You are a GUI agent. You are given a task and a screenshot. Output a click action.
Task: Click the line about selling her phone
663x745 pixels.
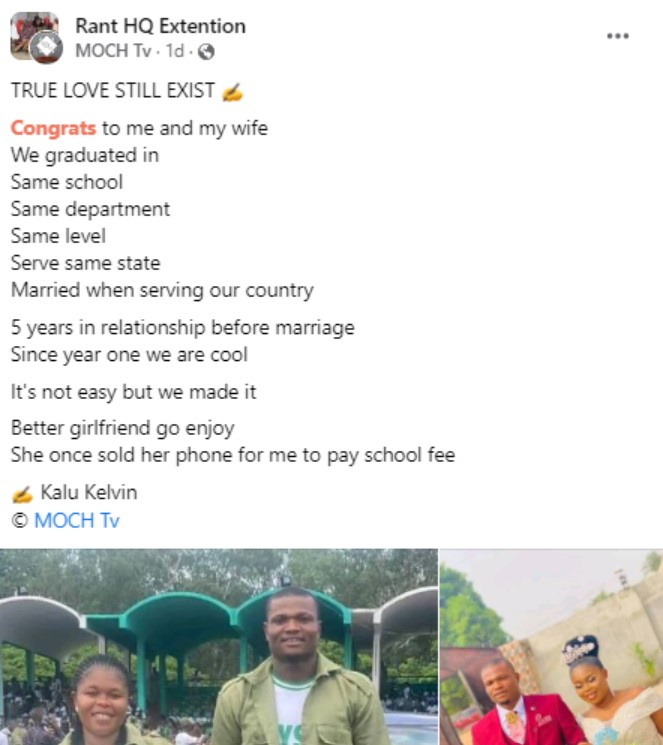pos(233,455)
